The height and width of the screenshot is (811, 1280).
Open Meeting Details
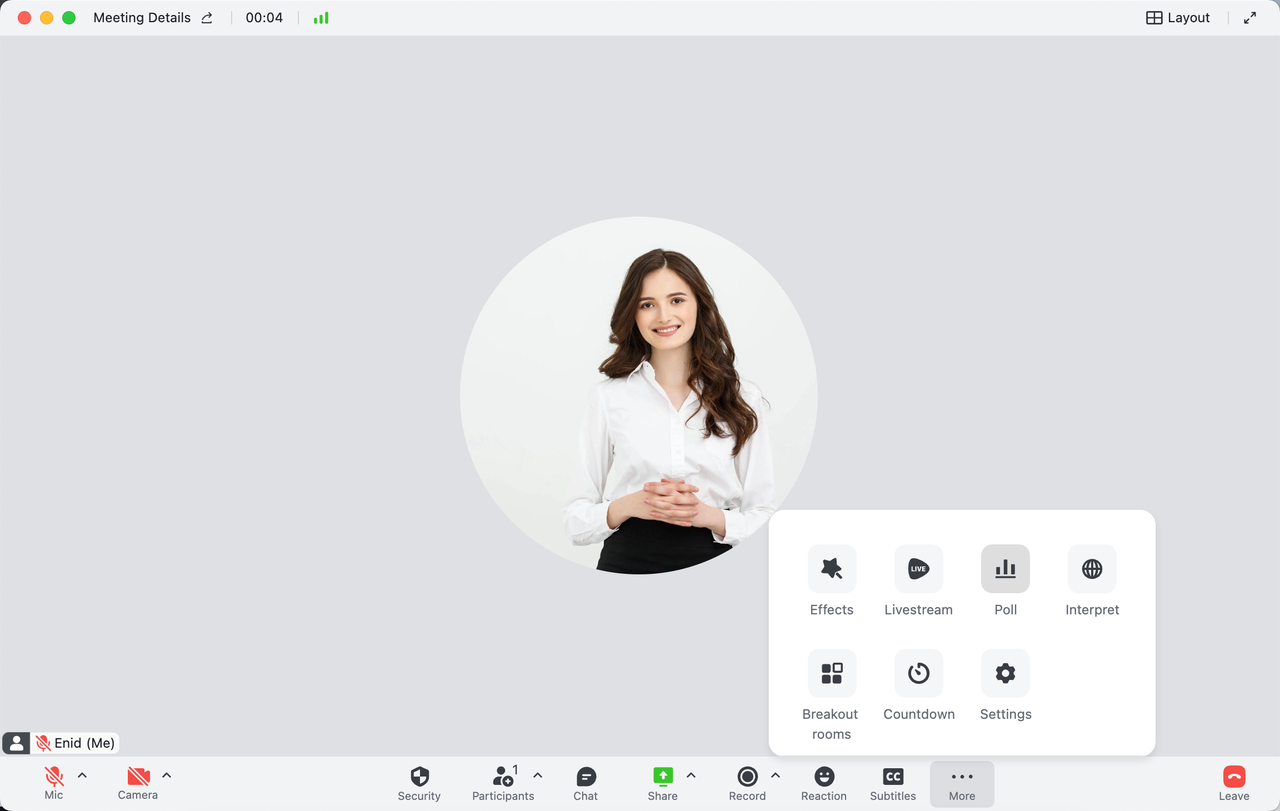pyautogui.click(x=142, y=17)
